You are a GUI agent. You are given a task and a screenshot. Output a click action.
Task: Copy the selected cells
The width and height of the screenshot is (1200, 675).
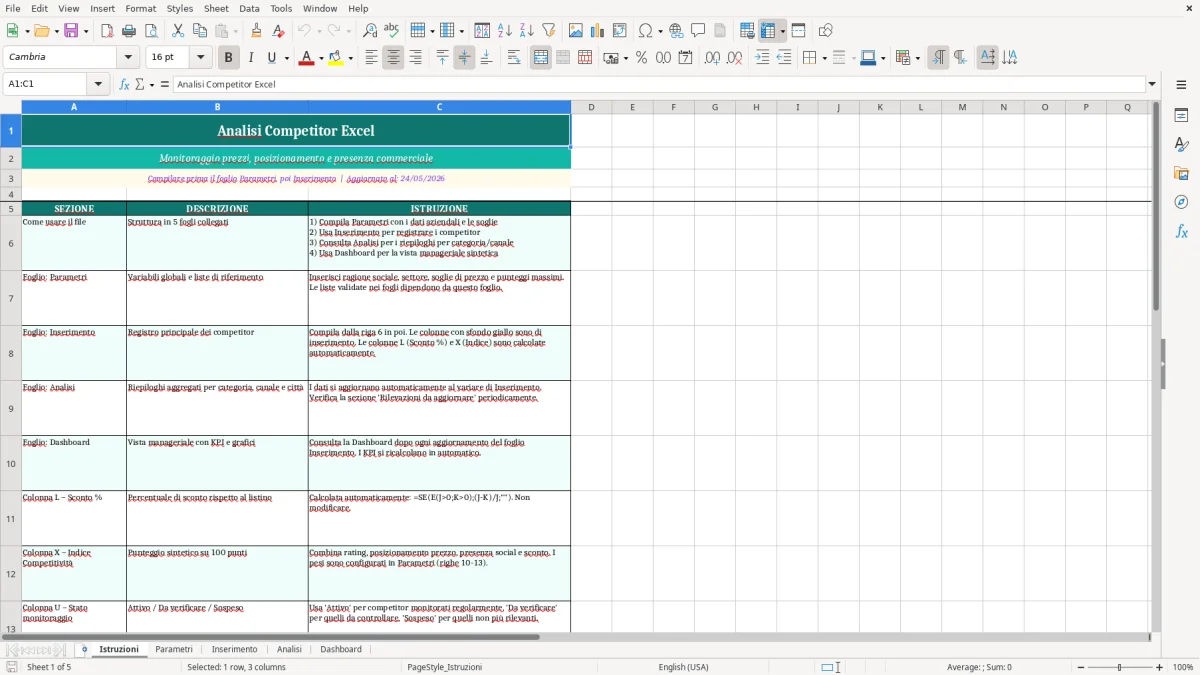tap(200, 31)
